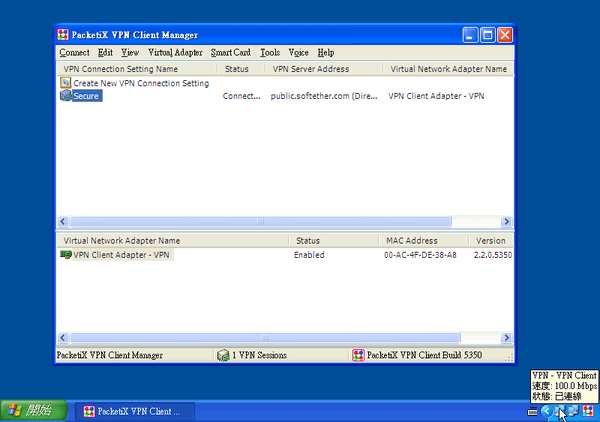The width and height of the screenshot is (600, 422).
Task: Sort by VPN Connection Setting Name column
Action: [x=137, y=69]
